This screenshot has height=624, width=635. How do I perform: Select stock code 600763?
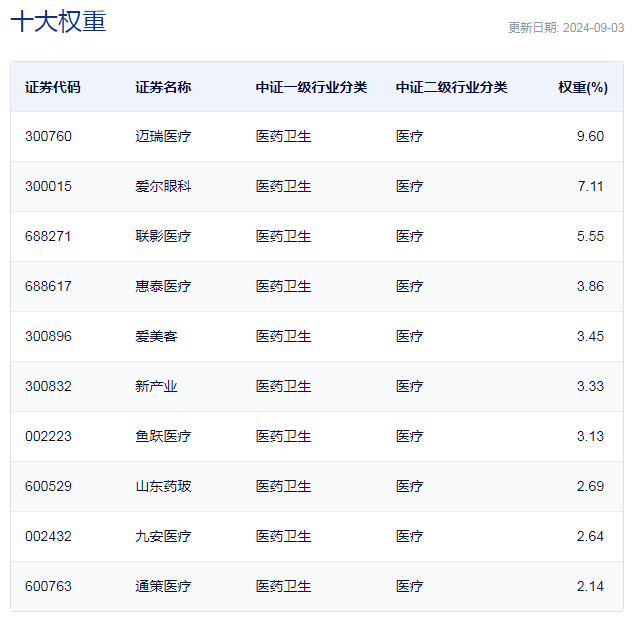pyautogui.click(x=48, y=586)
